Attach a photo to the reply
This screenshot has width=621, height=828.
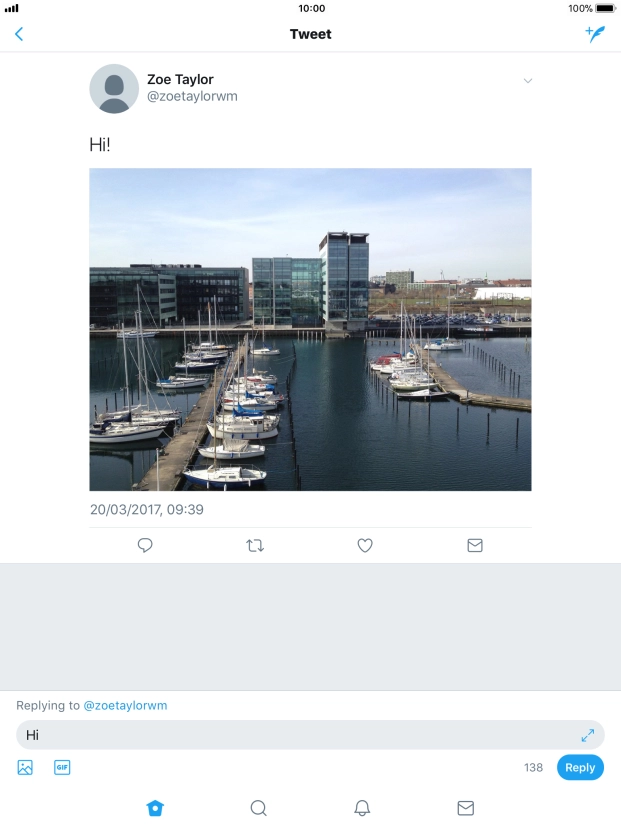click(x=25, y=767)
